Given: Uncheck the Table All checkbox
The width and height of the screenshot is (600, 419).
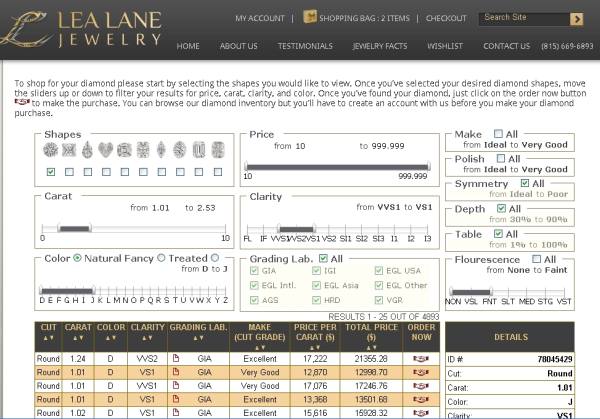Looking at the screenshot, I should click(x=498, y=233).
